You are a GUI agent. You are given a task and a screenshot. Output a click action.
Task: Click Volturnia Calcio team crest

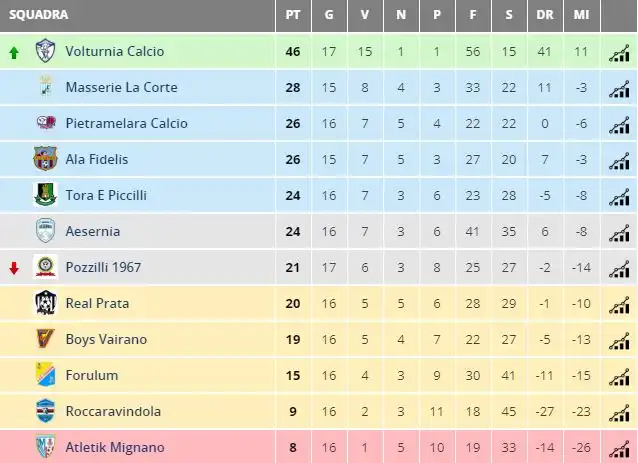45,50
